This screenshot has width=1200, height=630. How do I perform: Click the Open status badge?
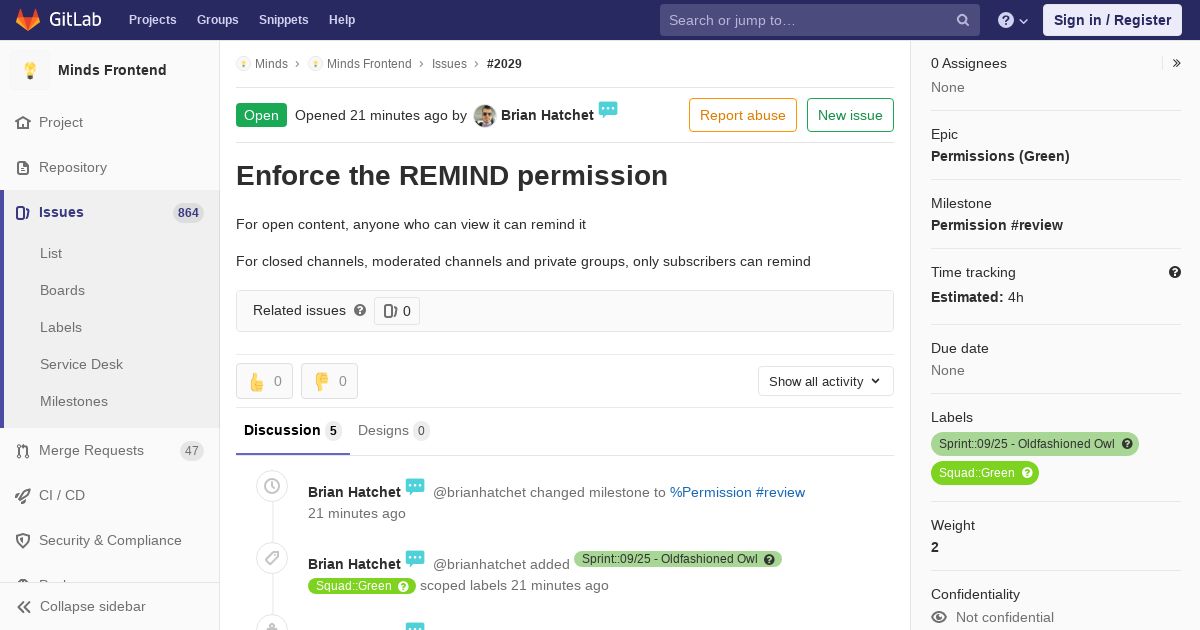[x=261, y=115]
